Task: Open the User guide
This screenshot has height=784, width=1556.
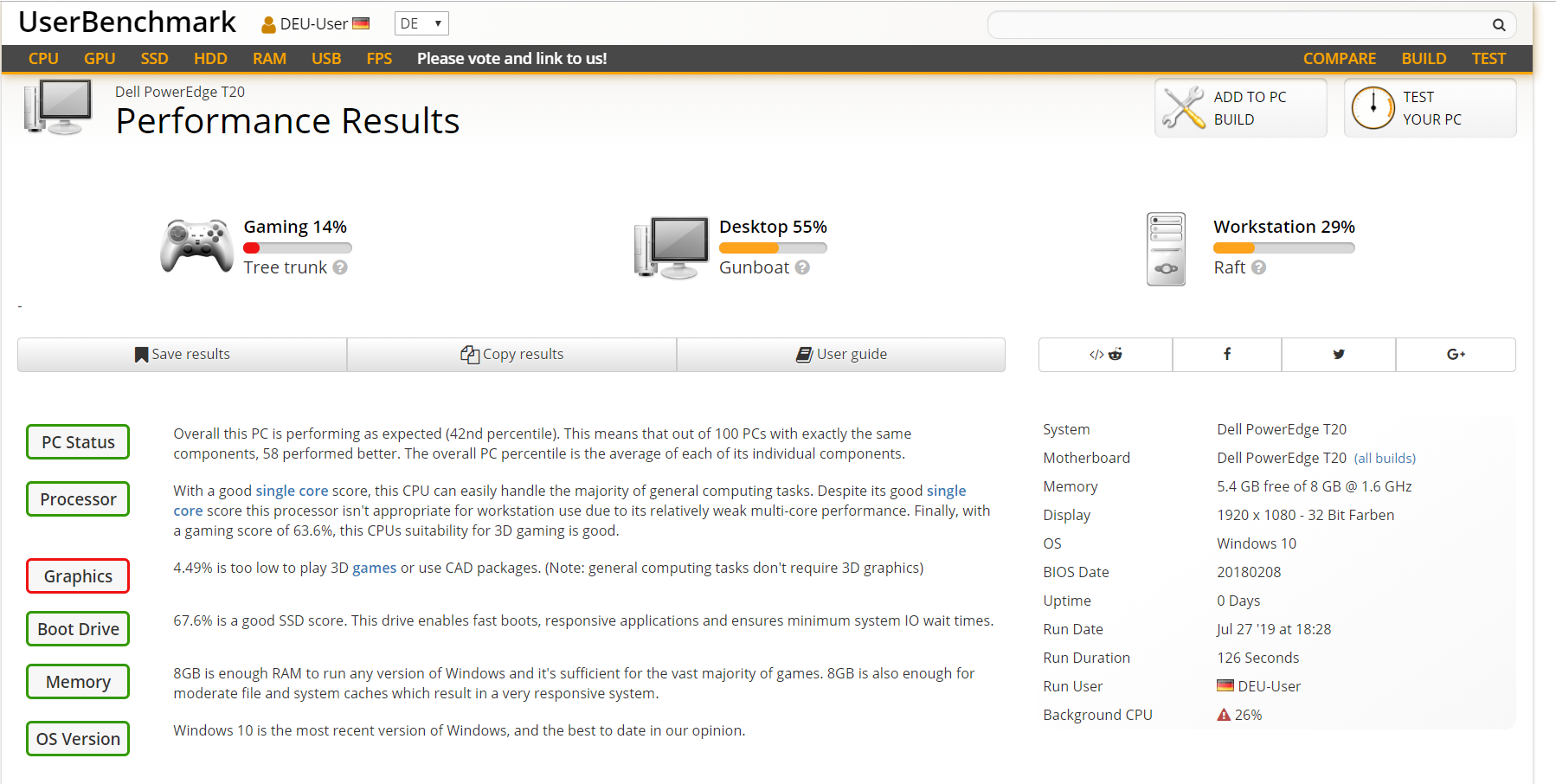Action: 841,355
